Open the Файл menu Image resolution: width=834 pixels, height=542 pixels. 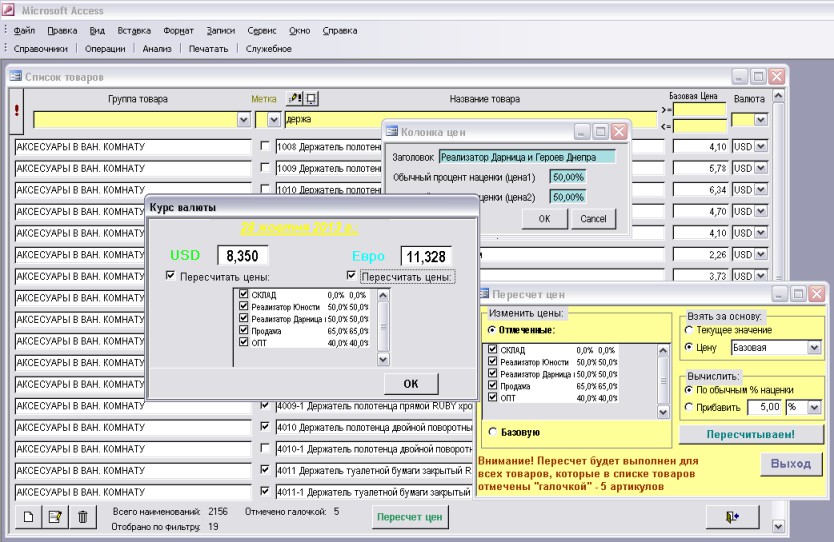[24, 30]
